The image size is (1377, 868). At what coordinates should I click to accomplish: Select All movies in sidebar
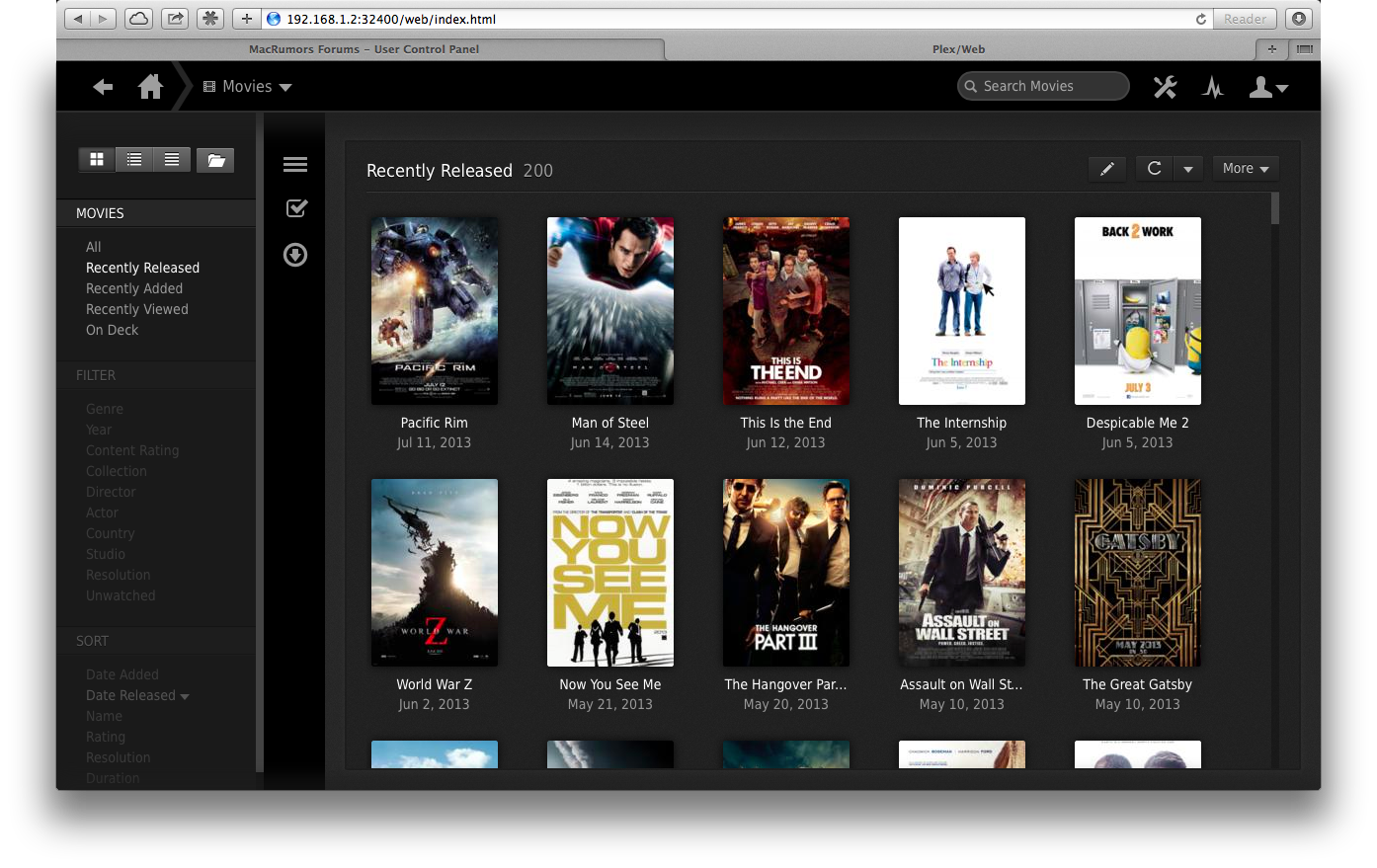[x=94, y=247]
